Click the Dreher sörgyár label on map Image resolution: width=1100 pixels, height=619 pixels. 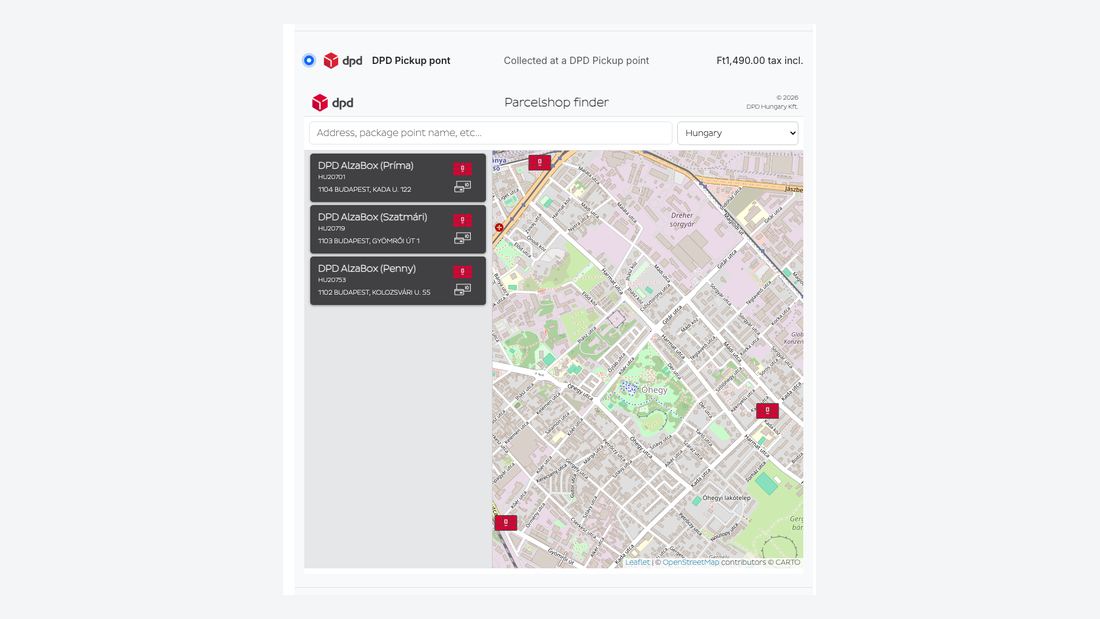click(682, 220)
